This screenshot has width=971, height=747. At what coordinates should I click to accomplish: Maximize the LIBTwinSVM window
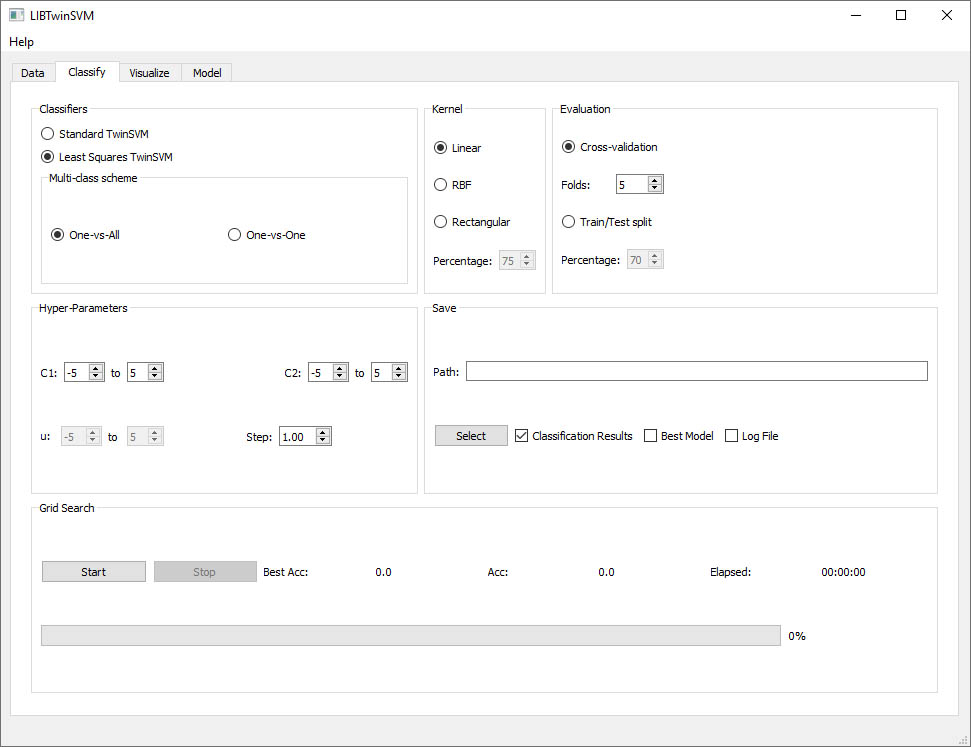pyautogui.click(x=901, y=15)
